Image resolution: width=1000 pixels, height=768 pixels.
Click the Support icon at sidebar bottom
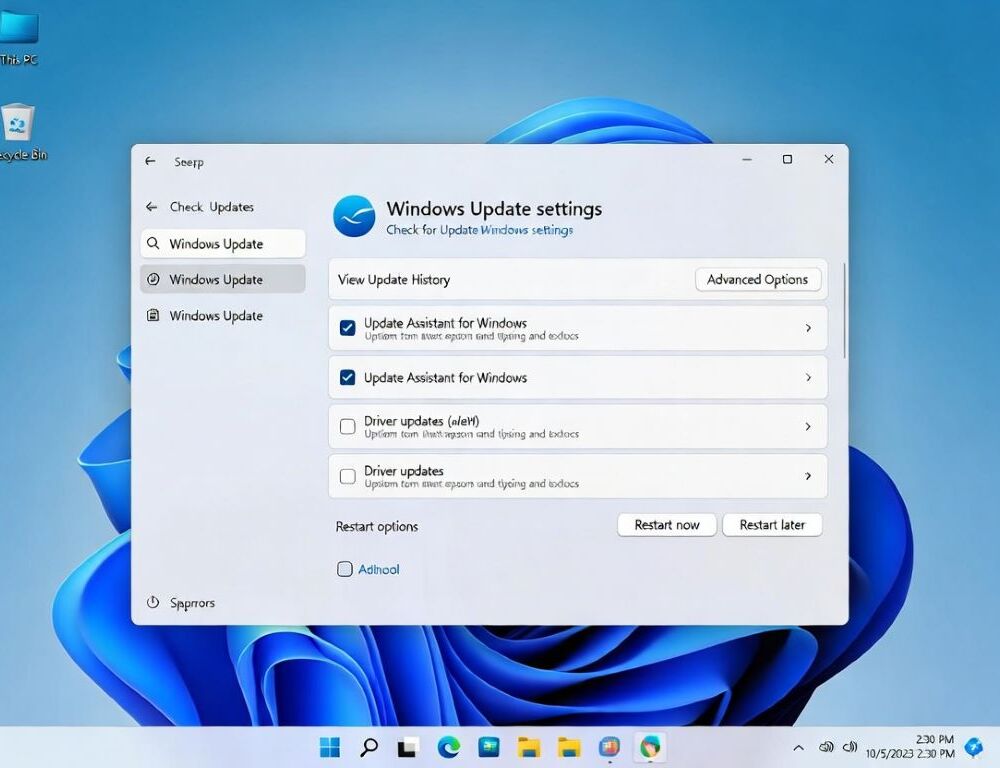tap(152, 602)
